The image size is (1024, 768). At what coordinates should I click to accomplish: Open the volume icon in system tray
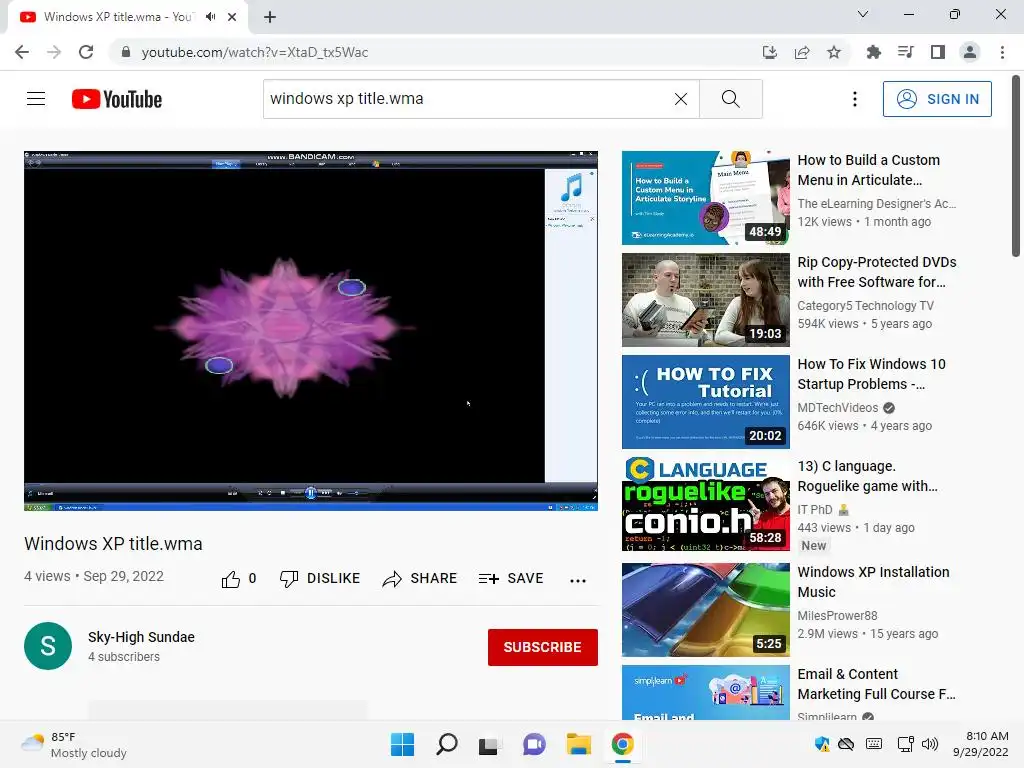[x=930, y=744]
